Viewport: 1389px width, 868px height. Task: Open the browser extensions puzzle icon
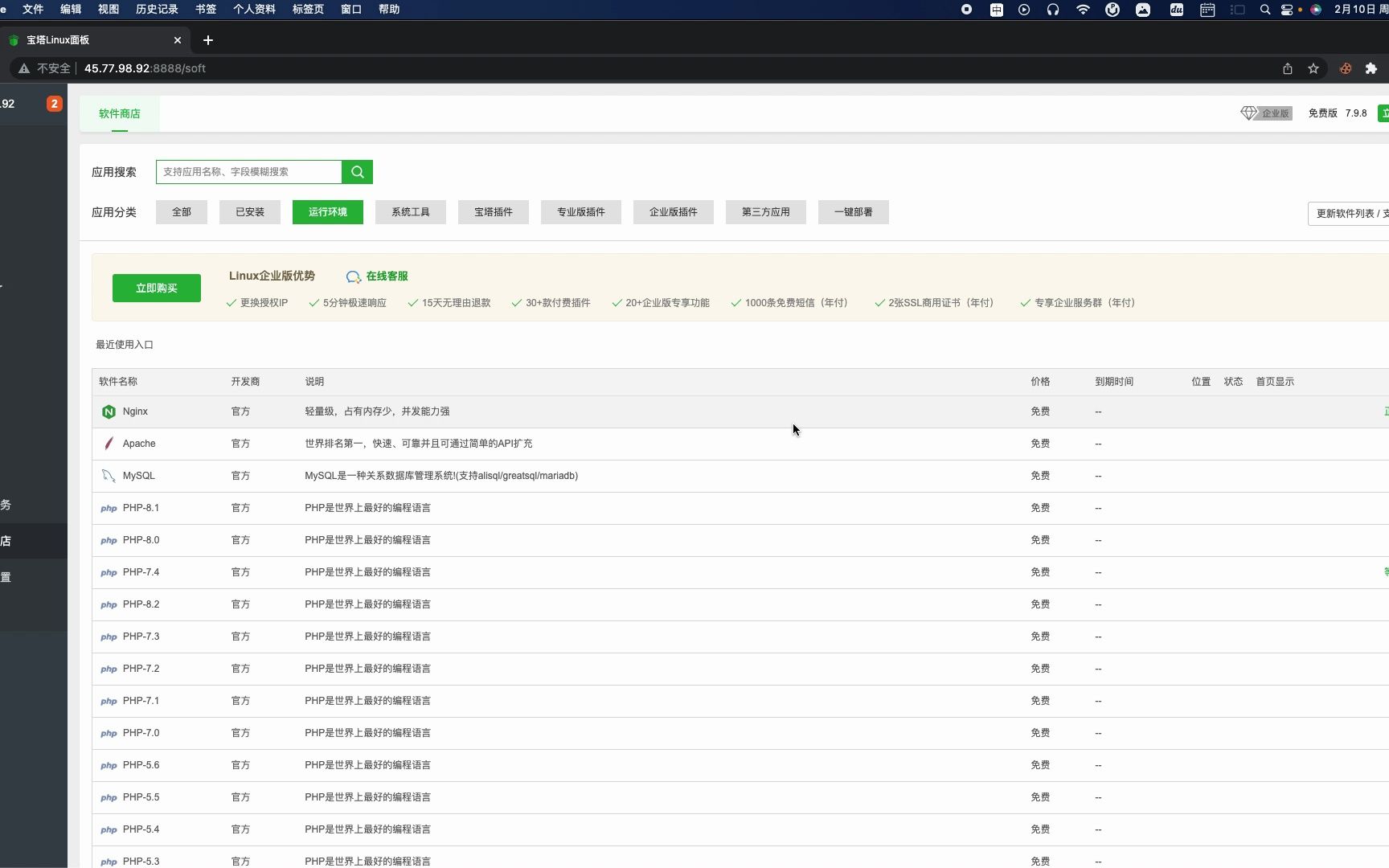[x=1371, y=68]
